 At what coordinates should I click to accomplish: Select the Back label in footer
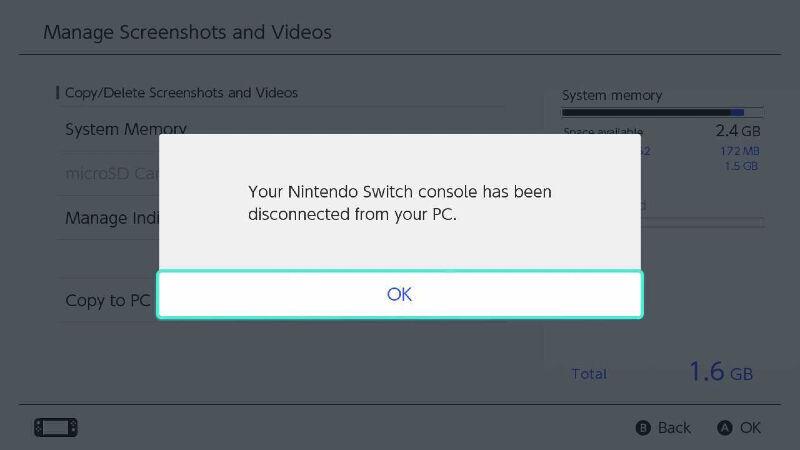point(674,428)
